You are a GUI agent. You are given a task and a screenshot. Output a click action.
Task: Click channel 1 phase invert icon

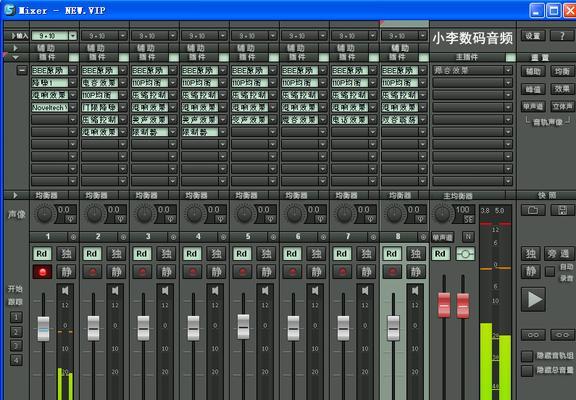[71, 219]
